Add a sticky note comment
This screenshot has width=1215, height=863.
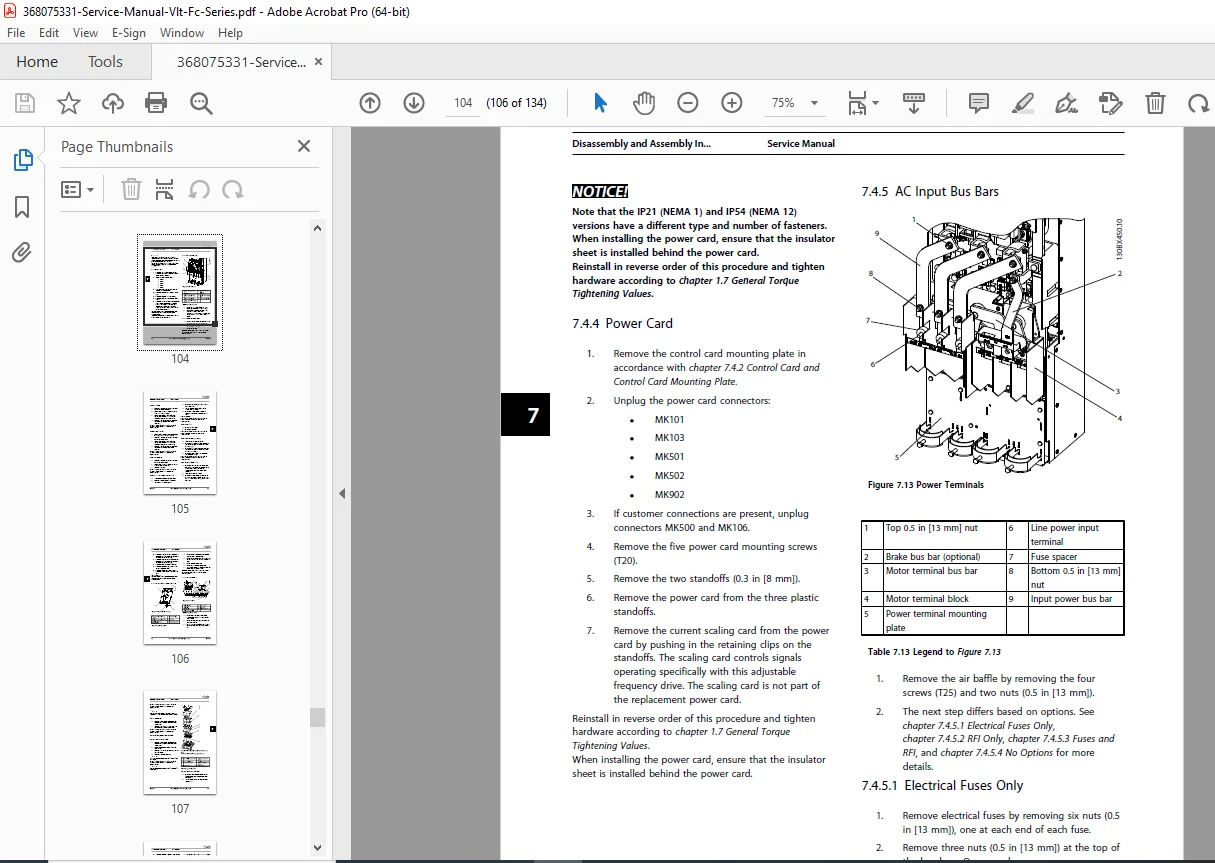point(978,103)
